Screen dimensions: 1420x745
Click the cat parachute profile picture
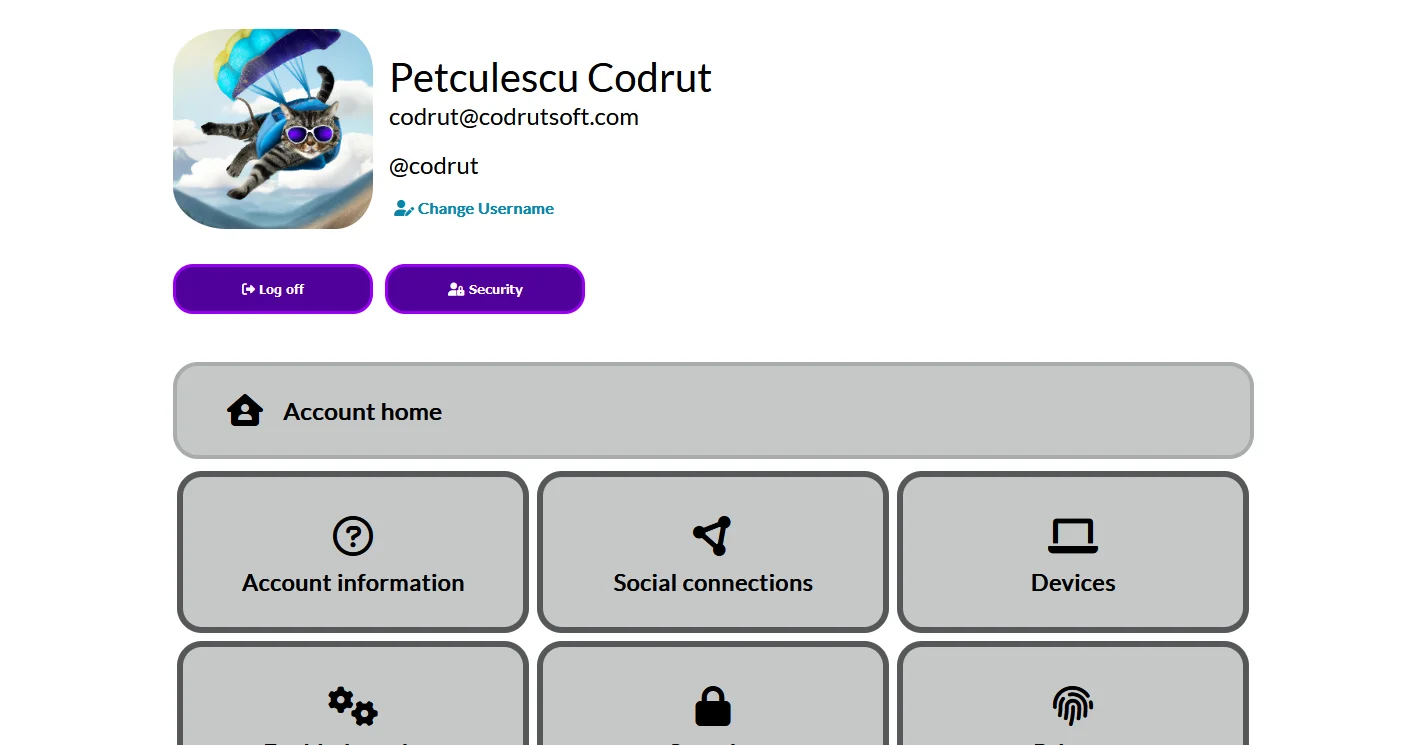tap(272, 129)
